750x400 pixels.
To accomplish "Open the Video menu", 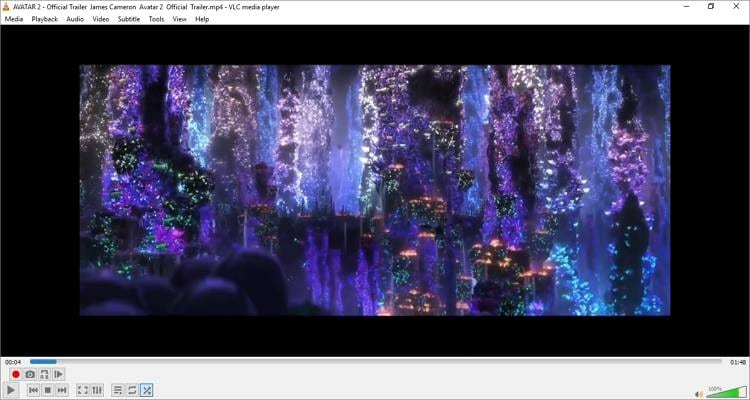I will (101, 19).
